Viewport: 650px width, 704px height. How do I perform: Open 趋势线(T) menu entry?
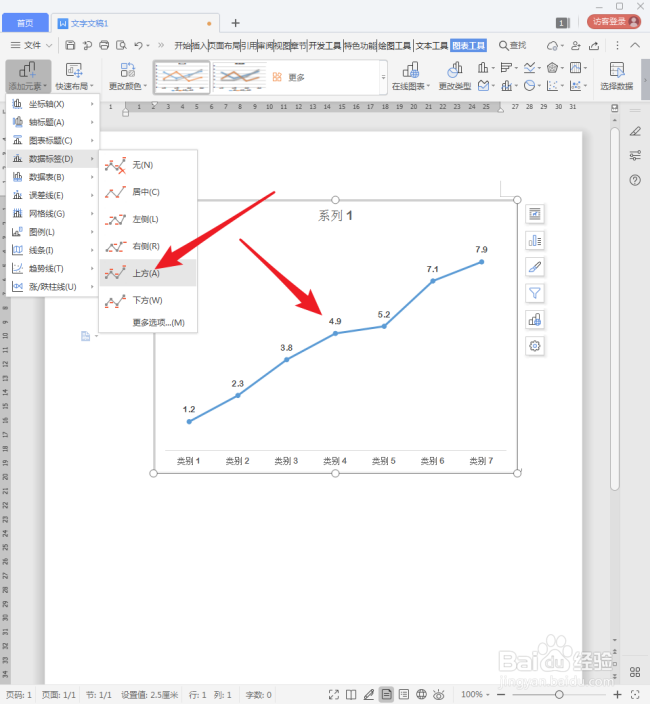click(x=53, y=268)
